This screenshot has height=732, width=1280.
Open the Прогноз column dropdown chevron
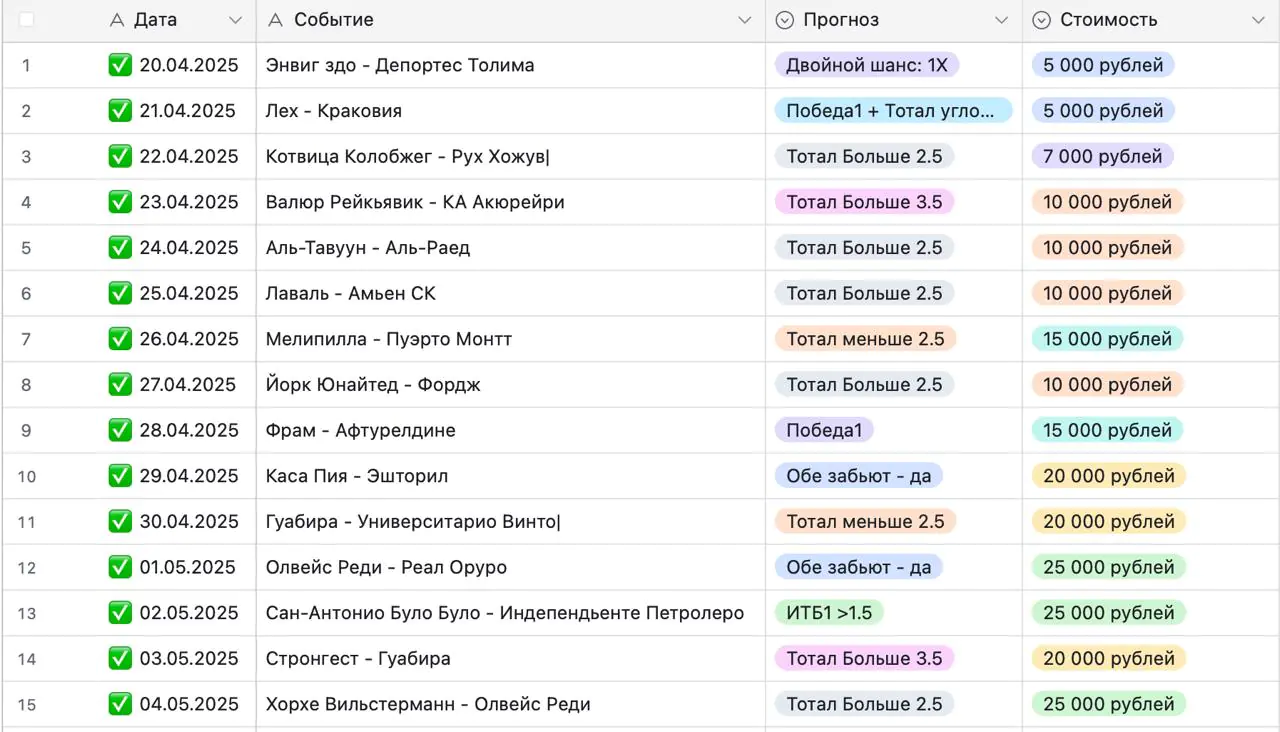[x=1001, y=20]
